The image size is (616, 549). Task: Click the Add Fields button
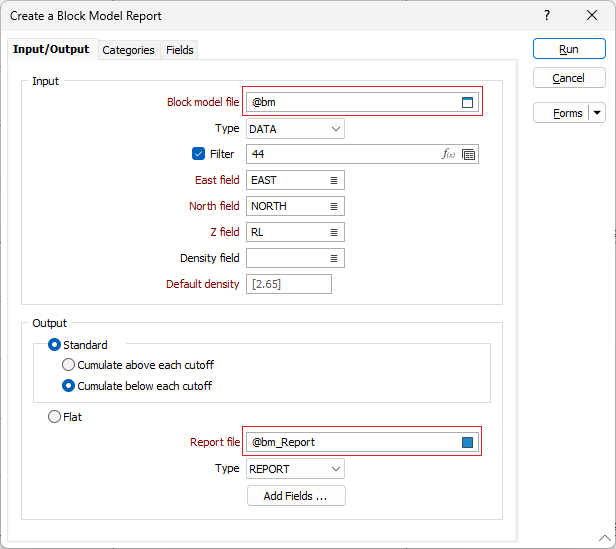pyautogui.click(x=296, y=496)
